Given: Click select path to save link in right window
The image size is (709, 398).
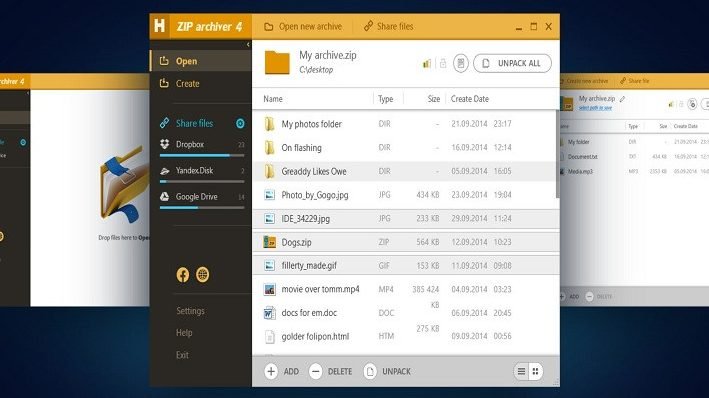Looking at the screenshot, I should tap(595, 108).
